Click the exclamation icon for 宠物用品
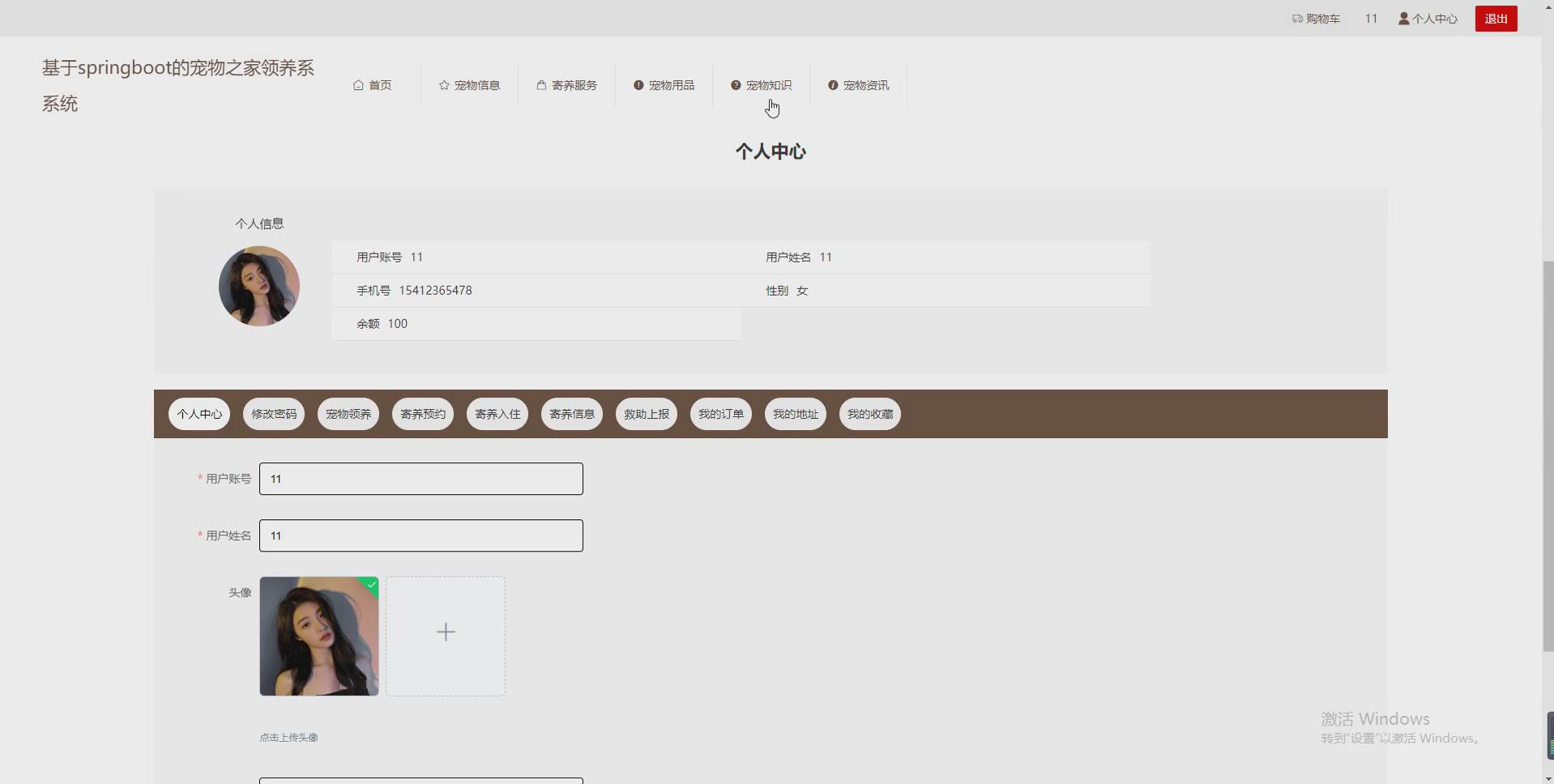Screen dimensions: 1554x784 pyautogui.click(x=638, y=85)
